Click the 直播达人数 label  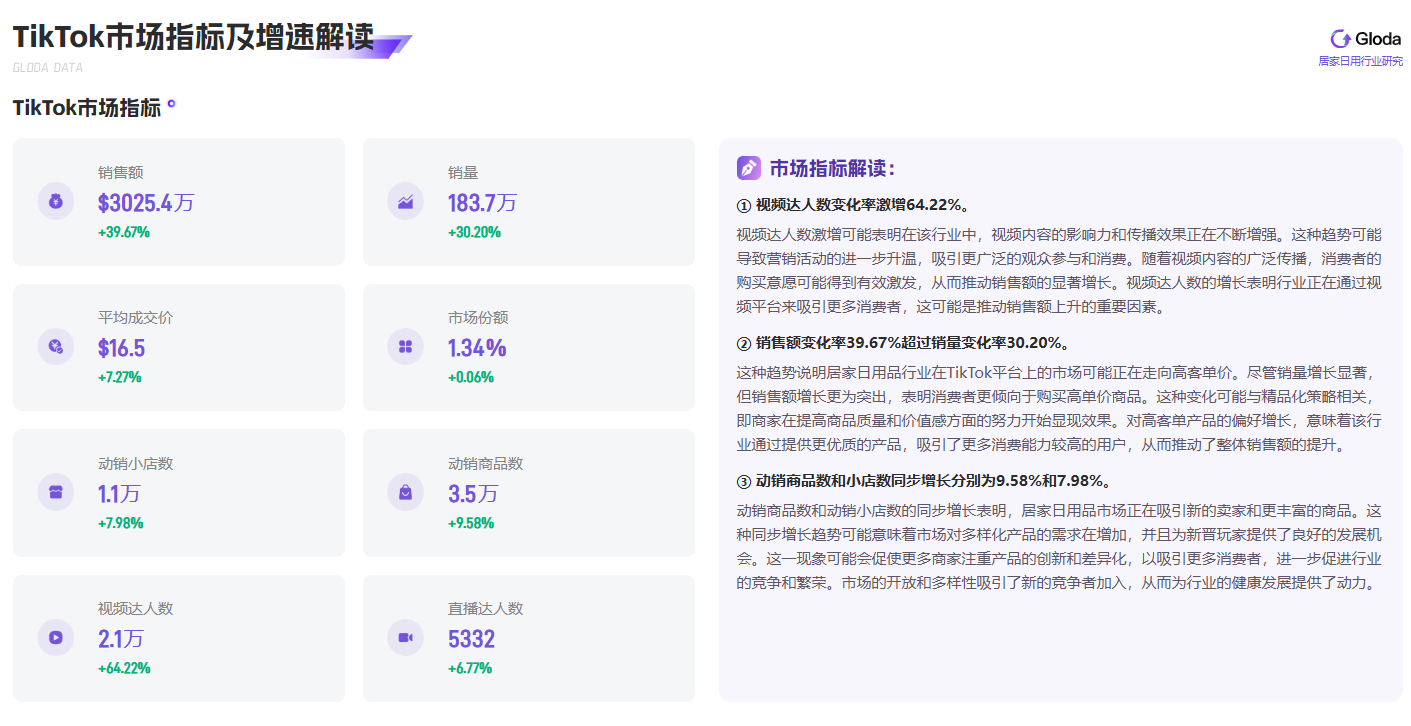pos(485,609)
